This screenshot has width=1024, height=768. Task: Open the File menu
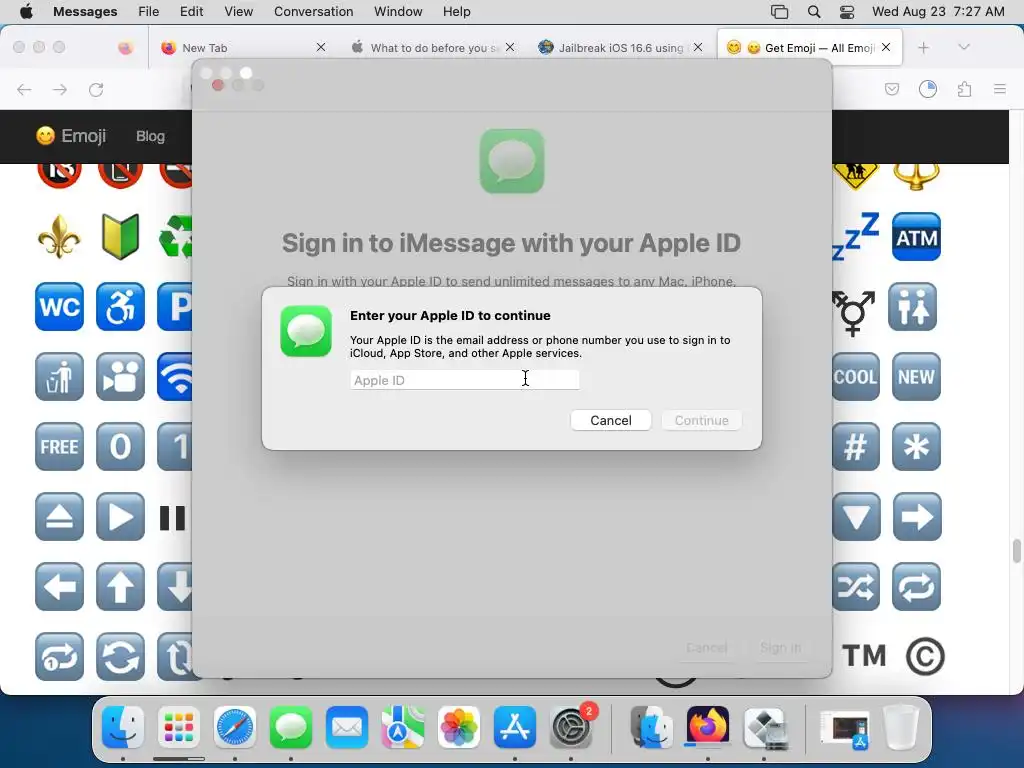pyautogui.click(x=148, y=12)
